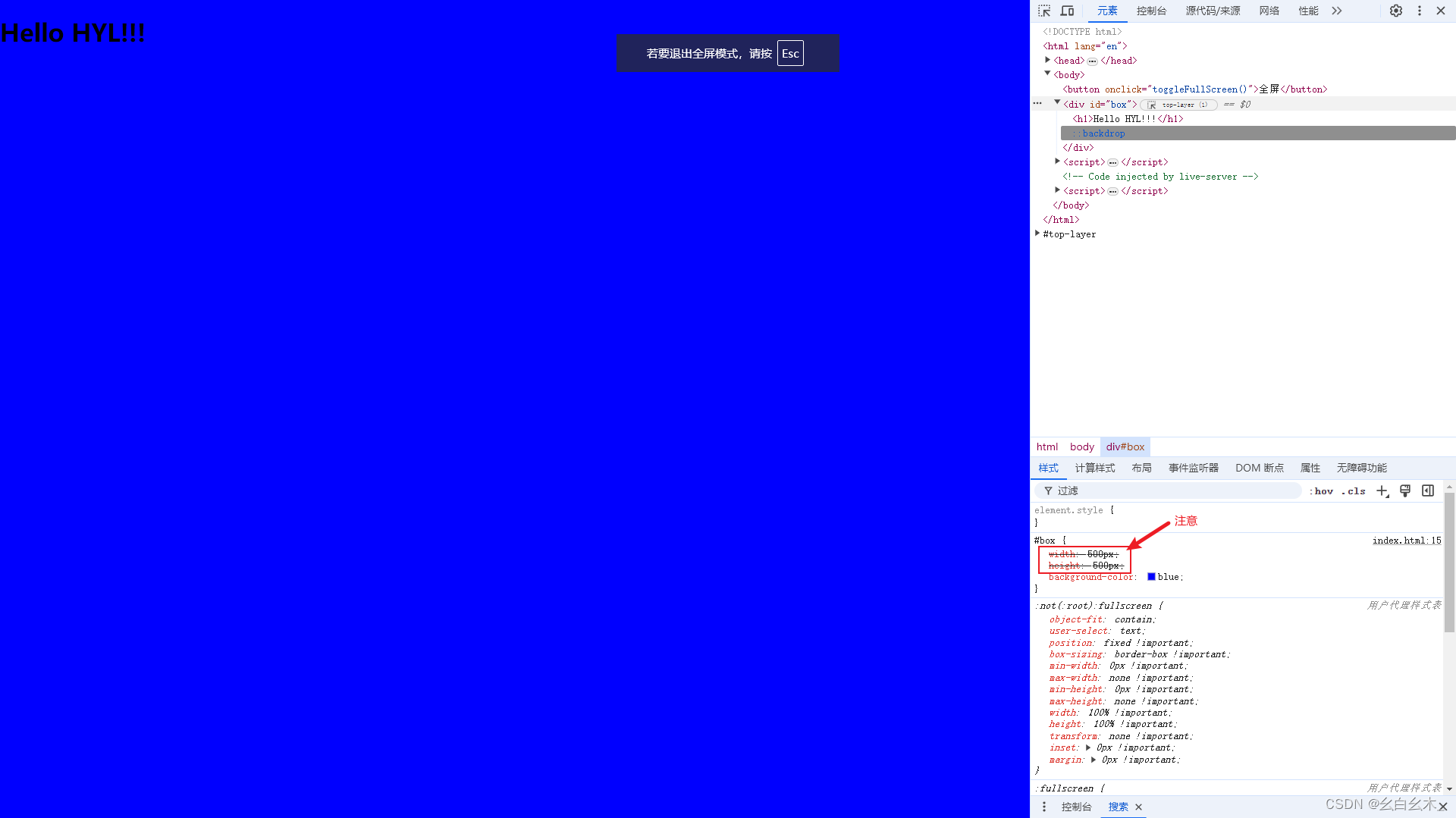
Task: Switch to the 元素 tab
Action: (x=1107, y=11)
